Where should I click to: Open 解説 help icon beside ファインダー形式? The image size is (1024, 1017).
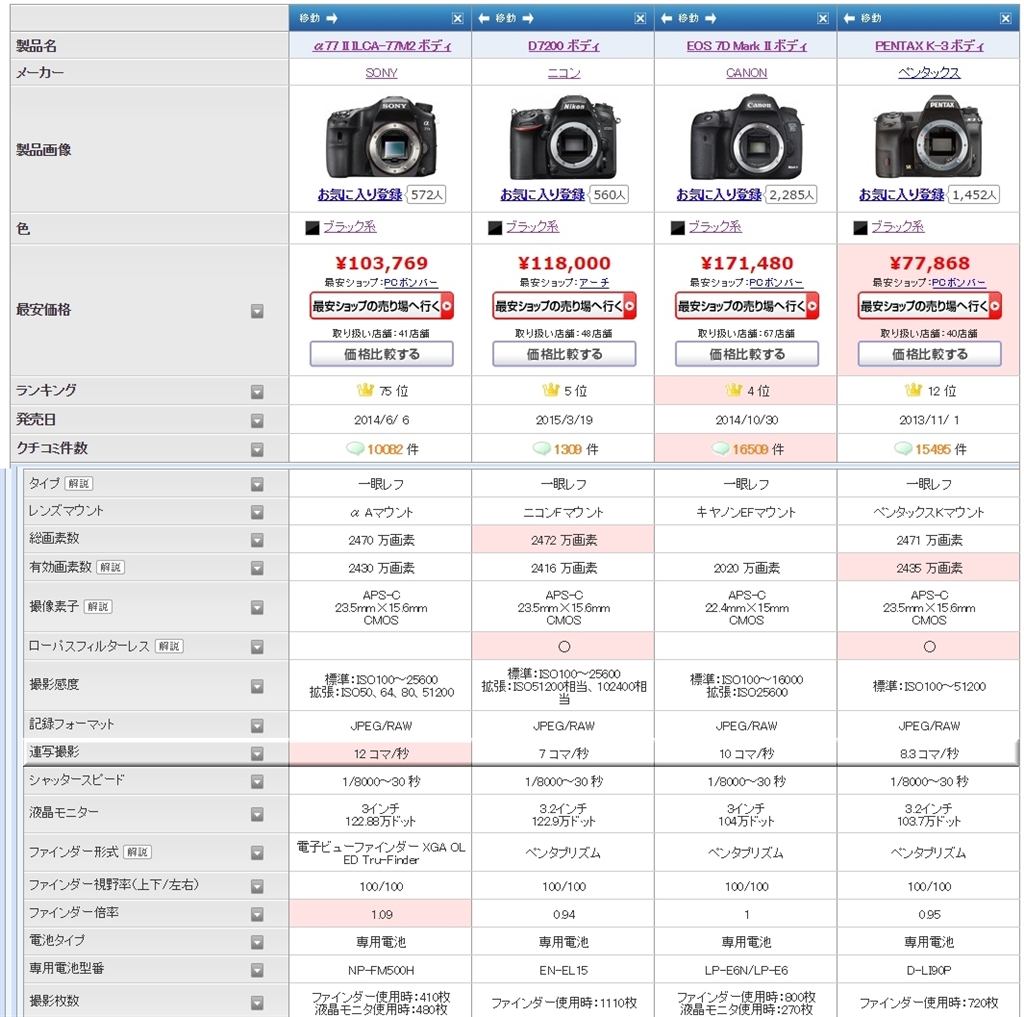137,852
